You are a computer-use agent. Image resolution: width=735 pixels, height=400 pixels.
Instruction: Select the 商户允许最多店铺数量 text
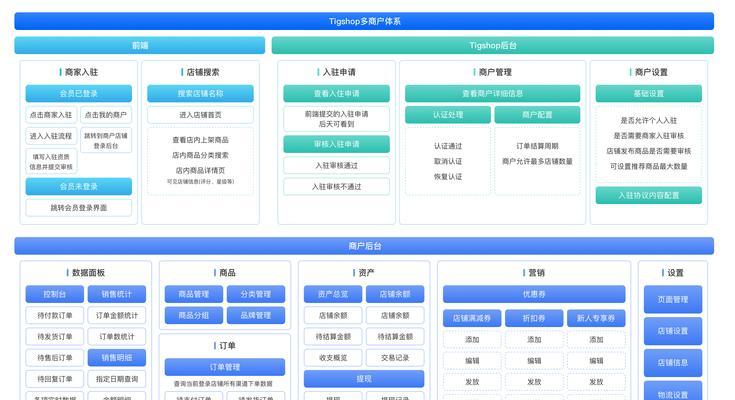click(537, 161)
